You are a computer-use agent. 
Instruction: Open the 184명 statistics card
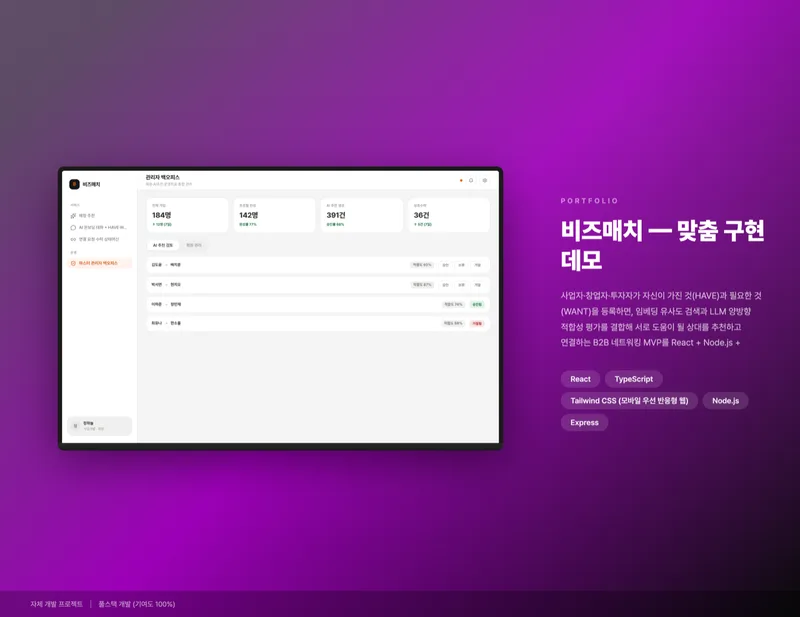187,215
